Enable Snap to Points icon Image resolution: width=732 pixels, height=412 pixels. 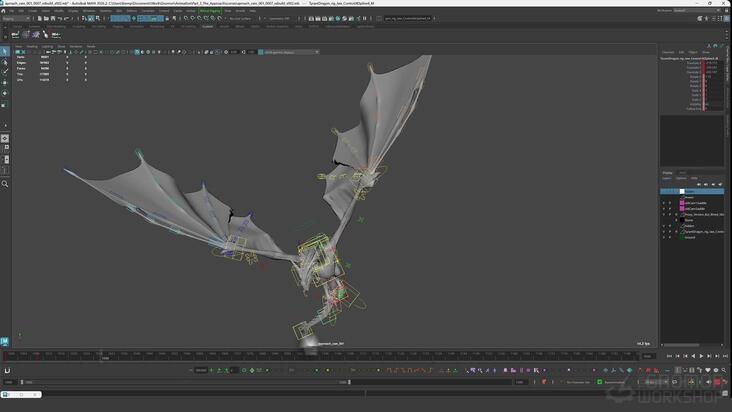pos(199,18)
